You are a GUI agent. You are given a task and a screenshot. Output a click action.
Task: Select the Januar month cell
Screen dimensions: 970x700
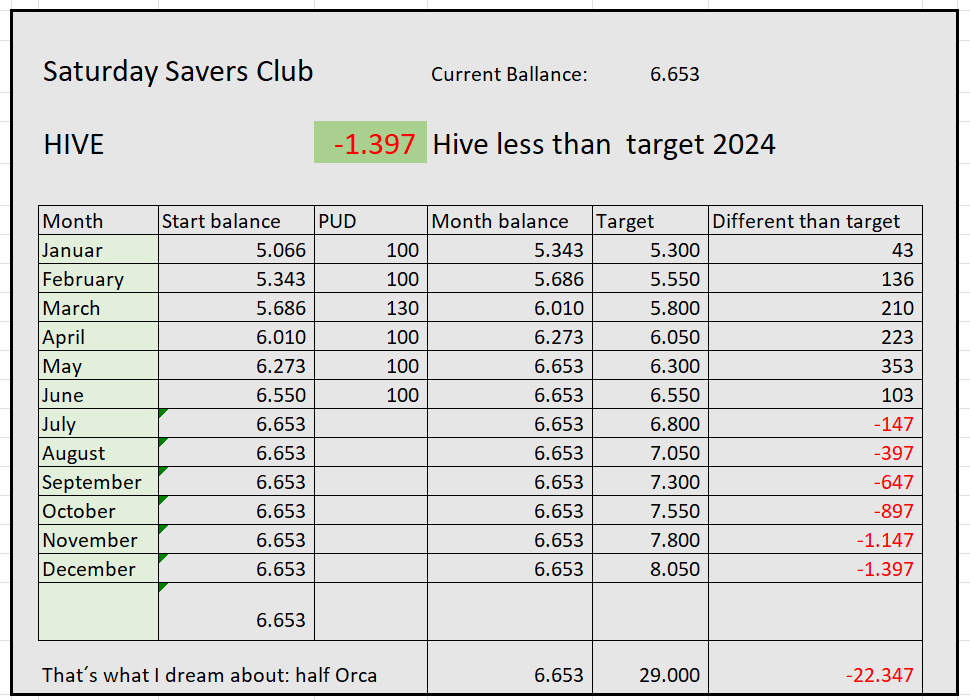tap(98, 250)
